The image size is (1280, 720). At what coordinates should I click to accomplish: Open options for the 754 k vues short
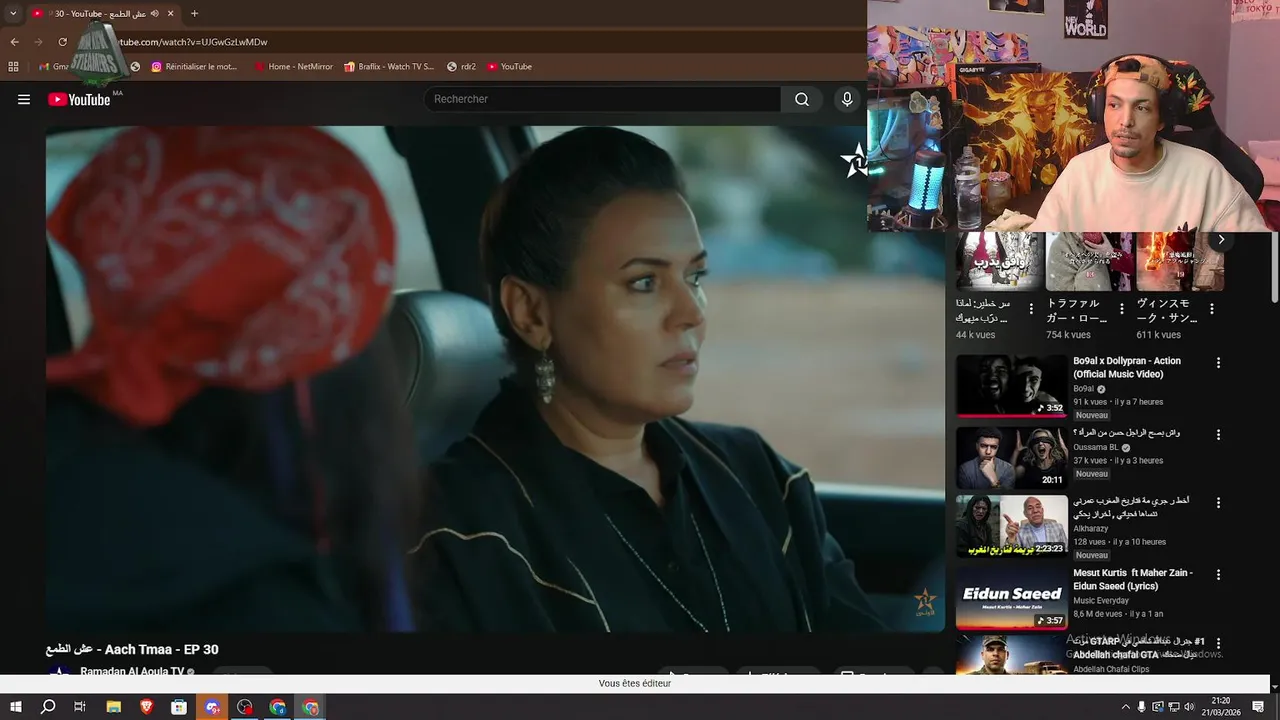click(1121, 309)
